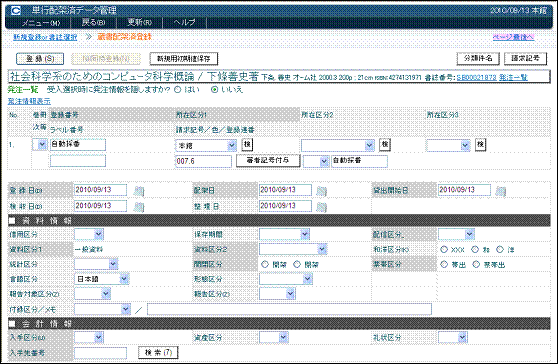Open calendar picker for 配架日

321,191
